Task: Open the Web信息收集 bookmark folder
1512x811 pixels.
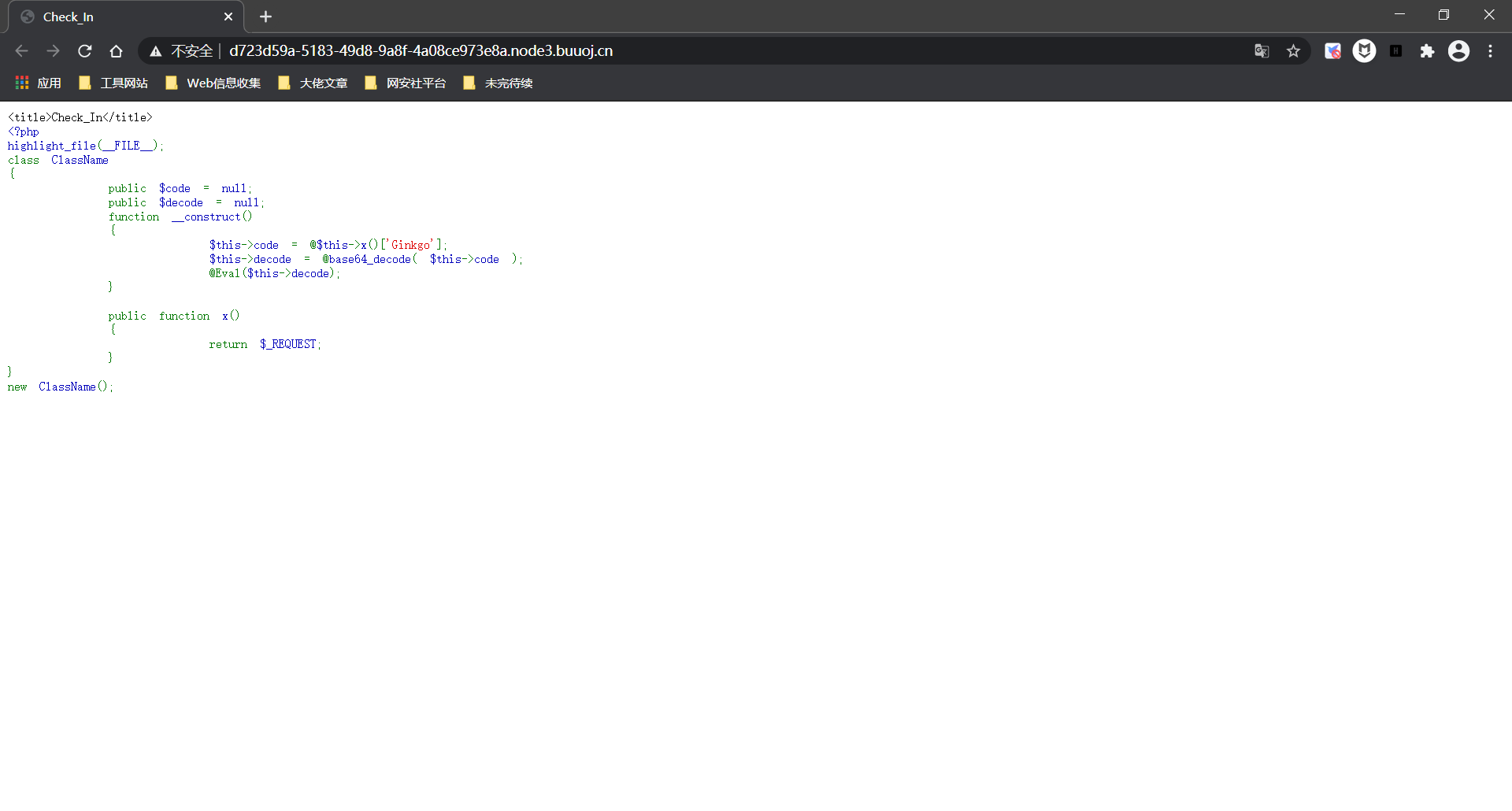Action: [213, 83]
